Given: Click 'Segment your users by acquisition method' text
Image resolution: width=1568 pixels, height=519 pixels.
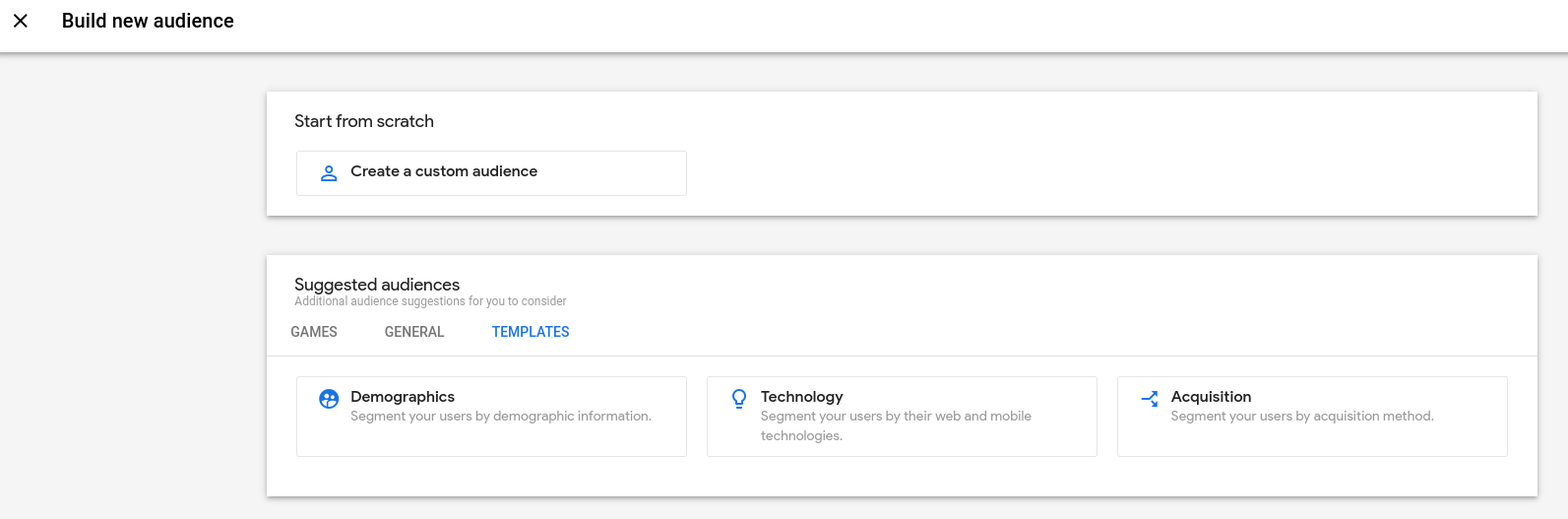Looking at the screenshot, I should 1302,417.
